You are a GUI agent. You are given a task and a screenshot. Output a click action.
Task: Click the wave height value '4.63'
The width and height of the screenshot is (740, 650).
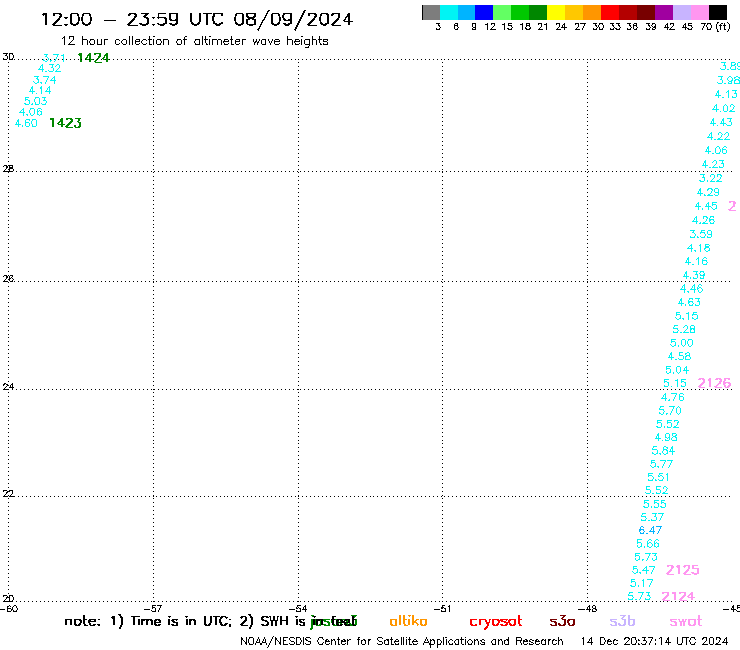coord(689,302)
